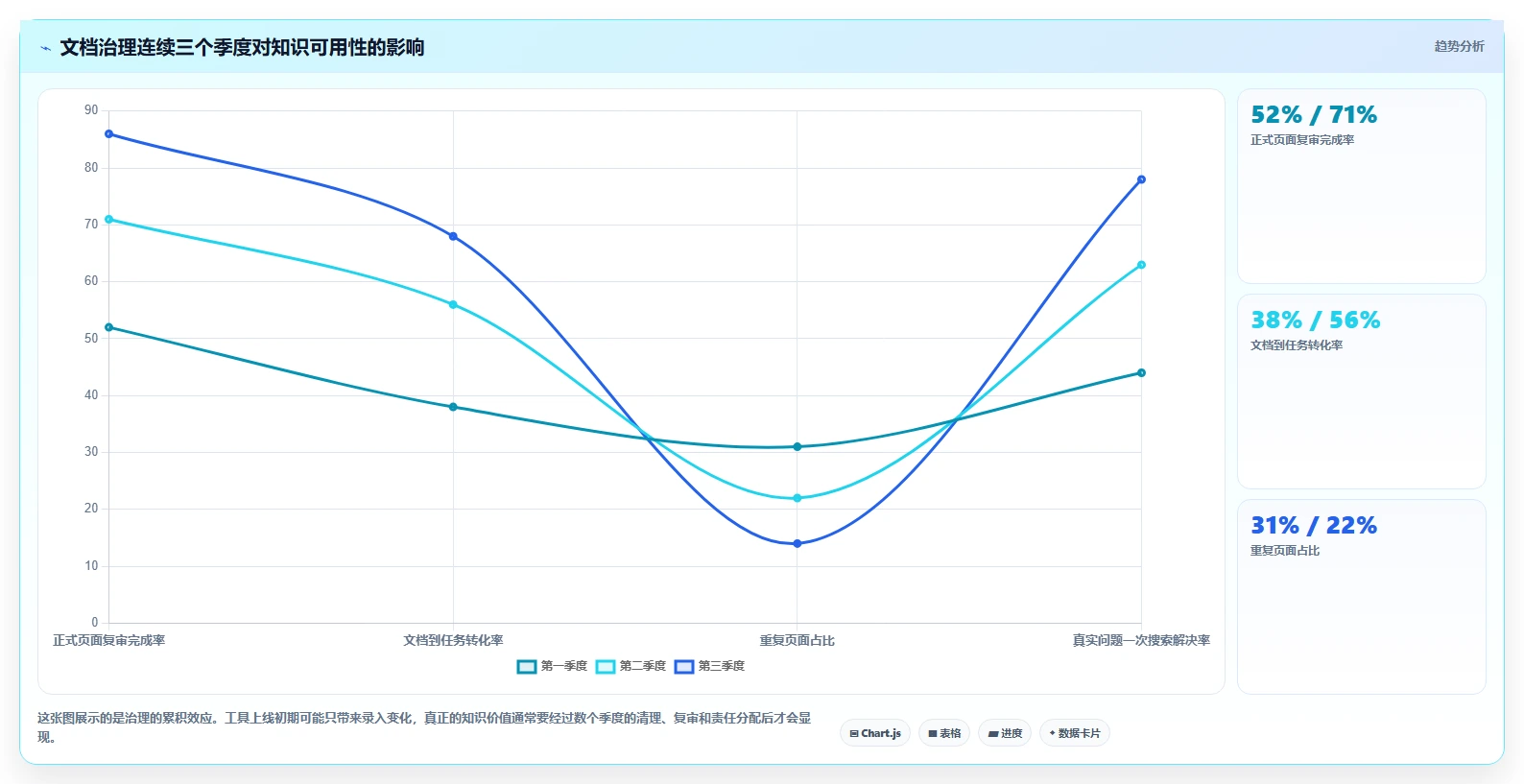Click 第一季度 data point at 正式页面复审完成率 (52)
The height and width of the screenshot is (784, 1524).
click(108, 327)
